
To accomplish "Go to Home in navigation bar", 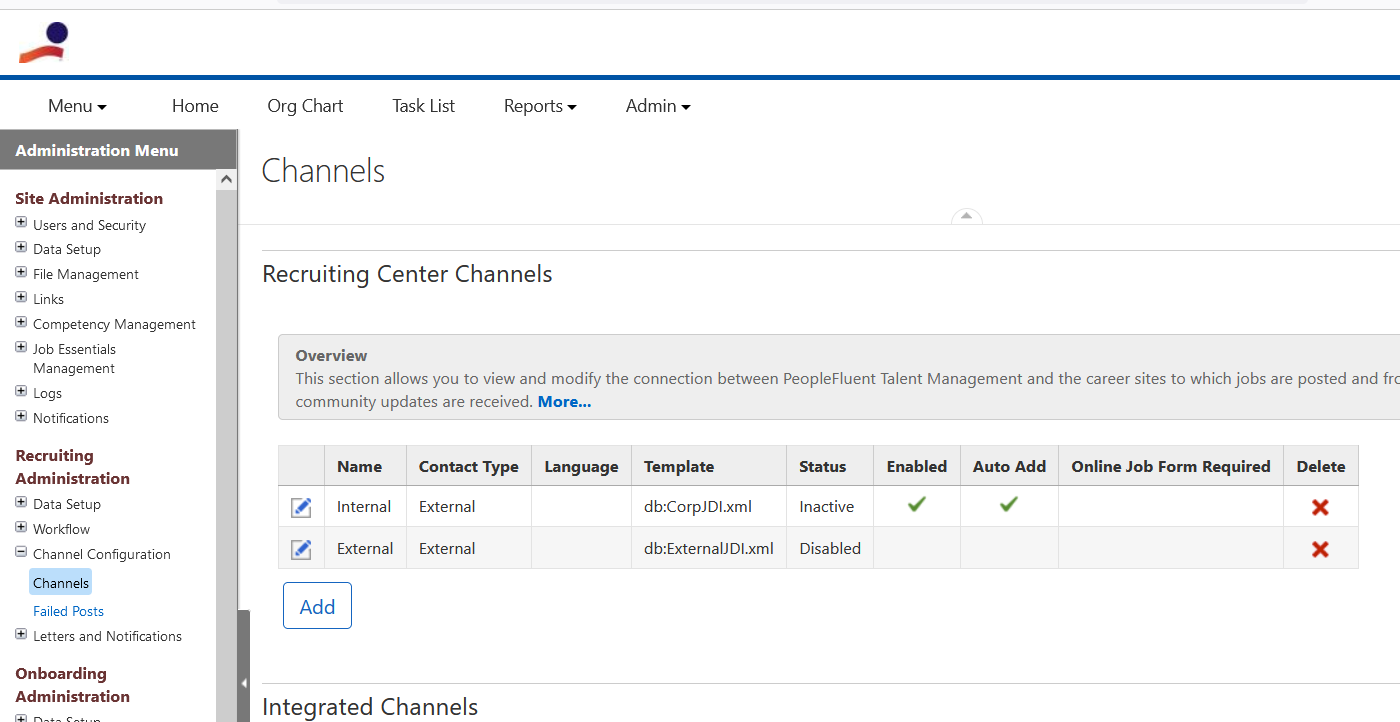I will [x=195, y=106].
